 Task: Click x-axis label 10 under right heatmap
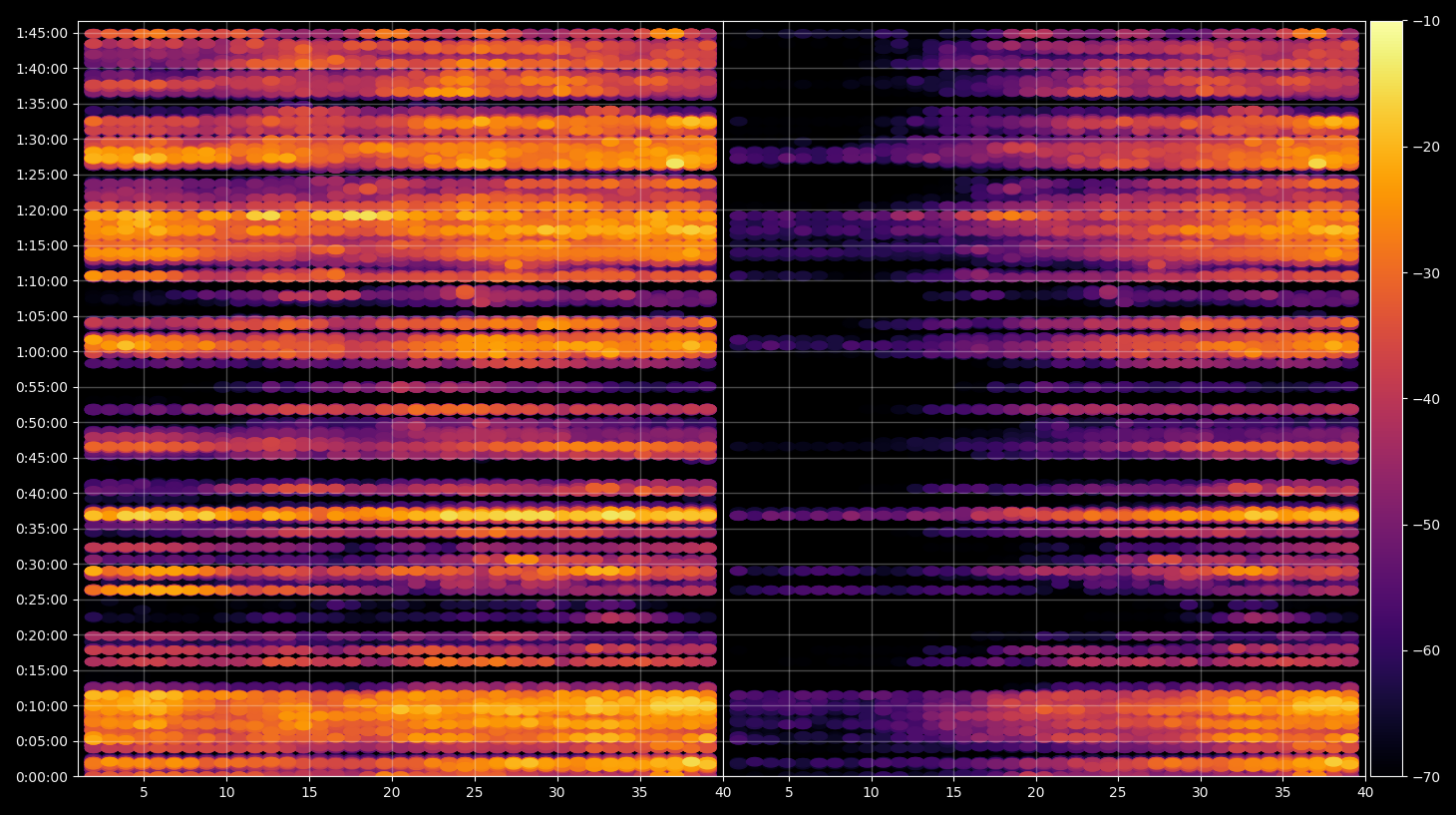point(872,793)
